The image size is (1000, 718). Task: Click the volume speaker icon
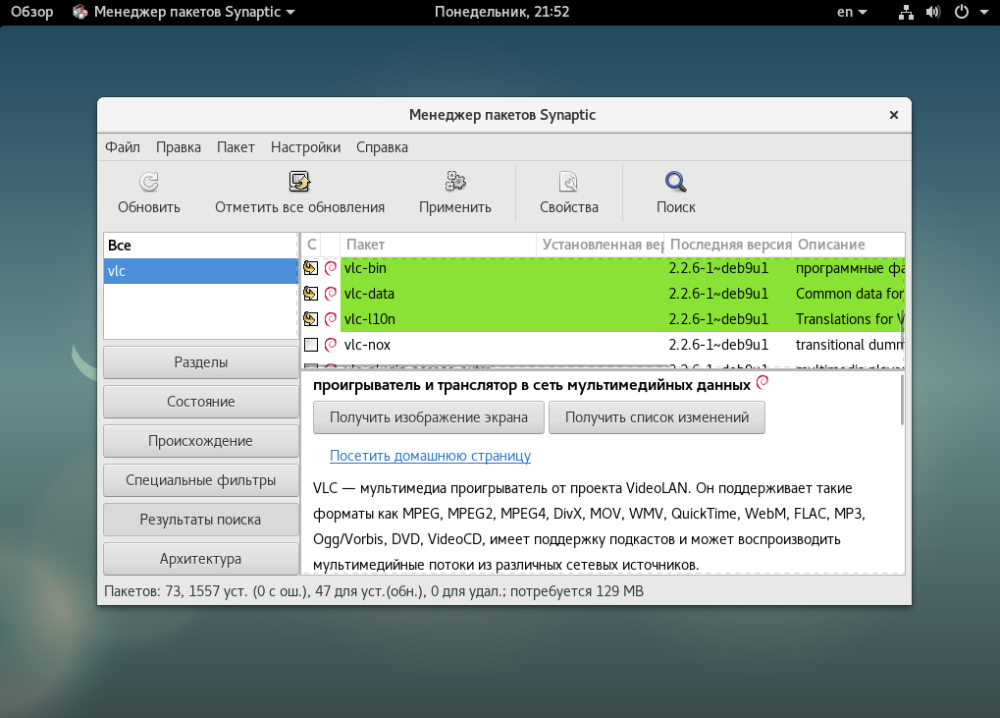[x=933, y=12]
